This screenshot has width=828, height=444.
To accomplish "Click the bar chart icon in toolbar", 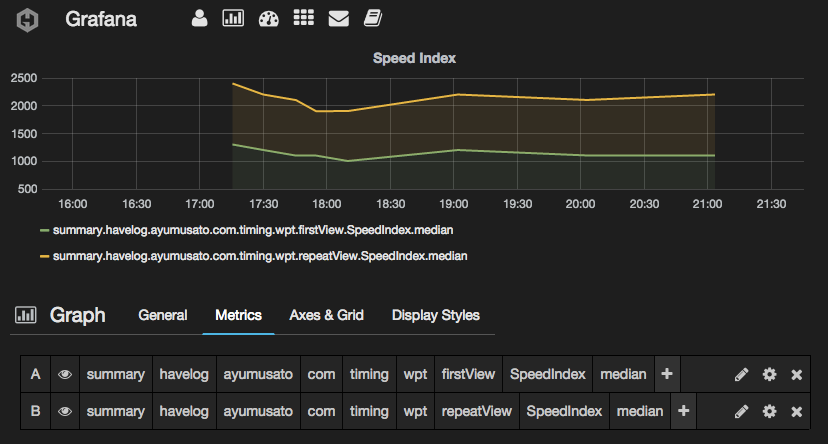I will pyautogui.click(x=233, y=18).
